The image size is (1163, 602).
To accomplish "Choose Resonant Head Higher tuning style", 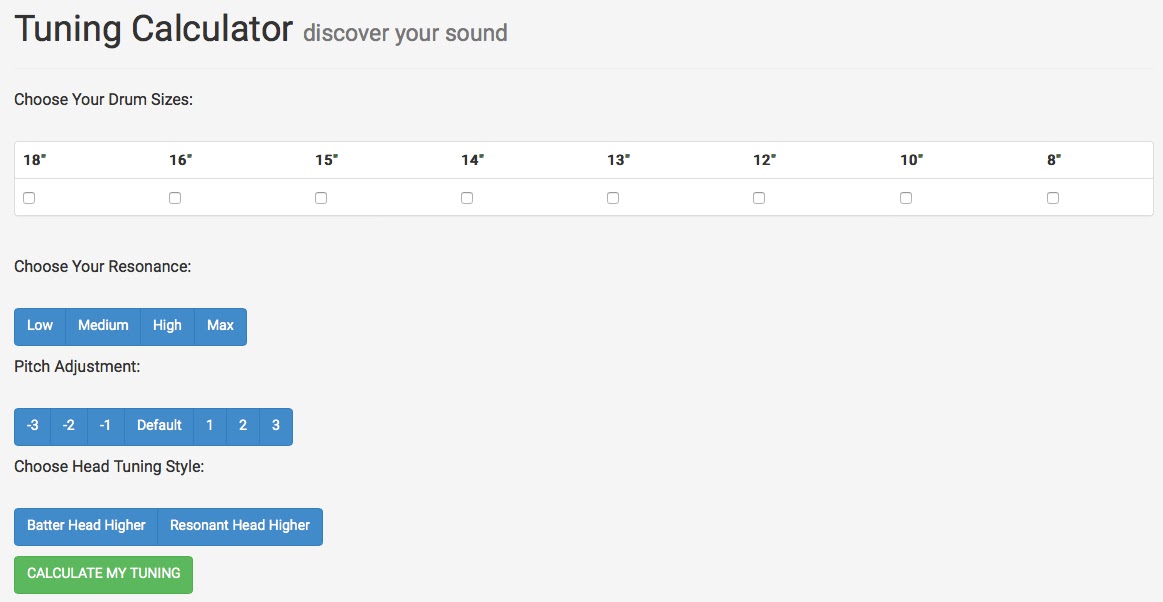I will click(240, 526).
